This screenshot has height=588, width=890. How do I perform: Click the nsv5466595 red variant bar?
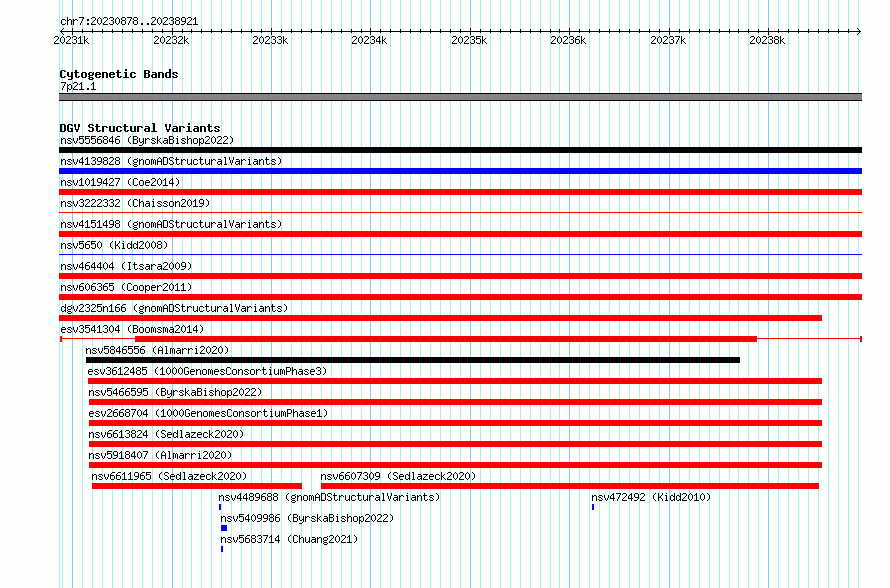click(x=455, y=402)
